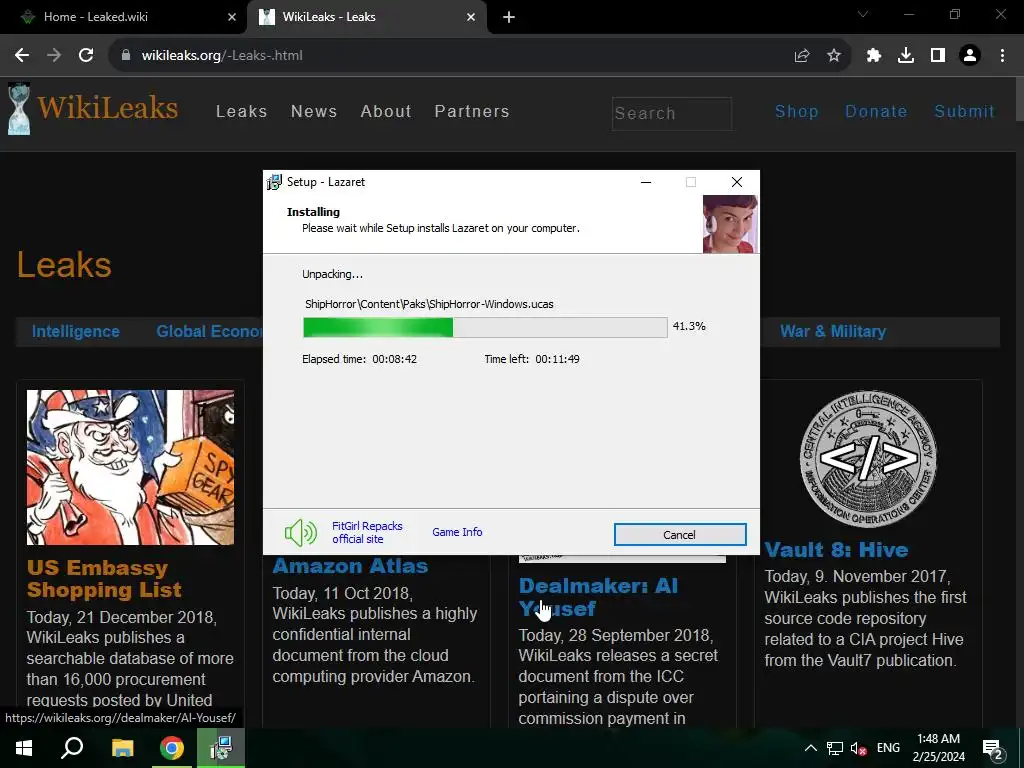Open the Game Info link

pyautogui.click(x=457, y=532)
